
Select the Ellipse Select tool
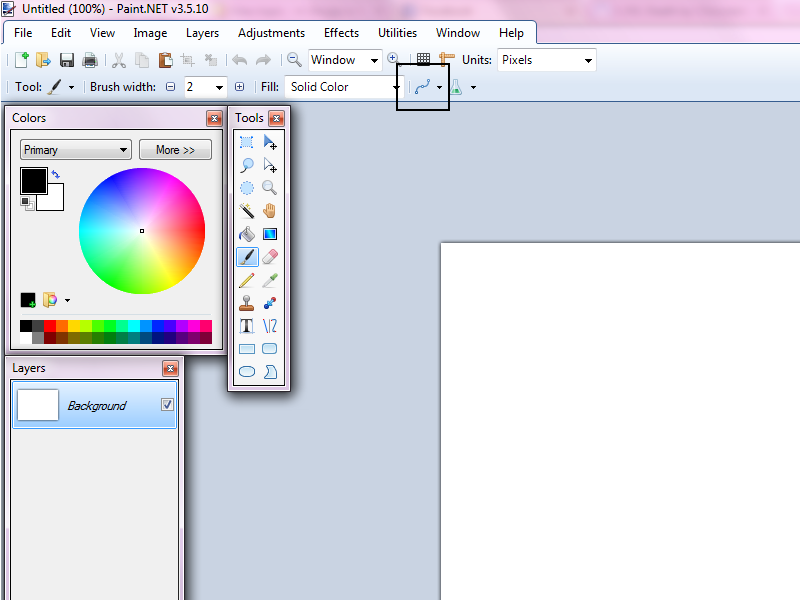pyautogui.click(x=246, y=188)
